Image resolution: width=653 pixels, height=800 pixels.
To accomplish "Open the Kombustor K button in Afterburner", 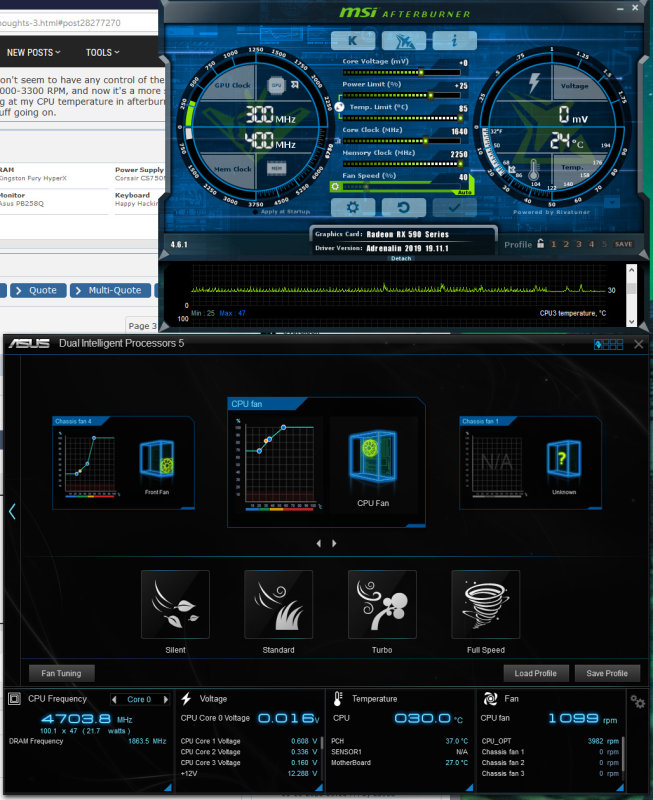I will tap(353, 40).
